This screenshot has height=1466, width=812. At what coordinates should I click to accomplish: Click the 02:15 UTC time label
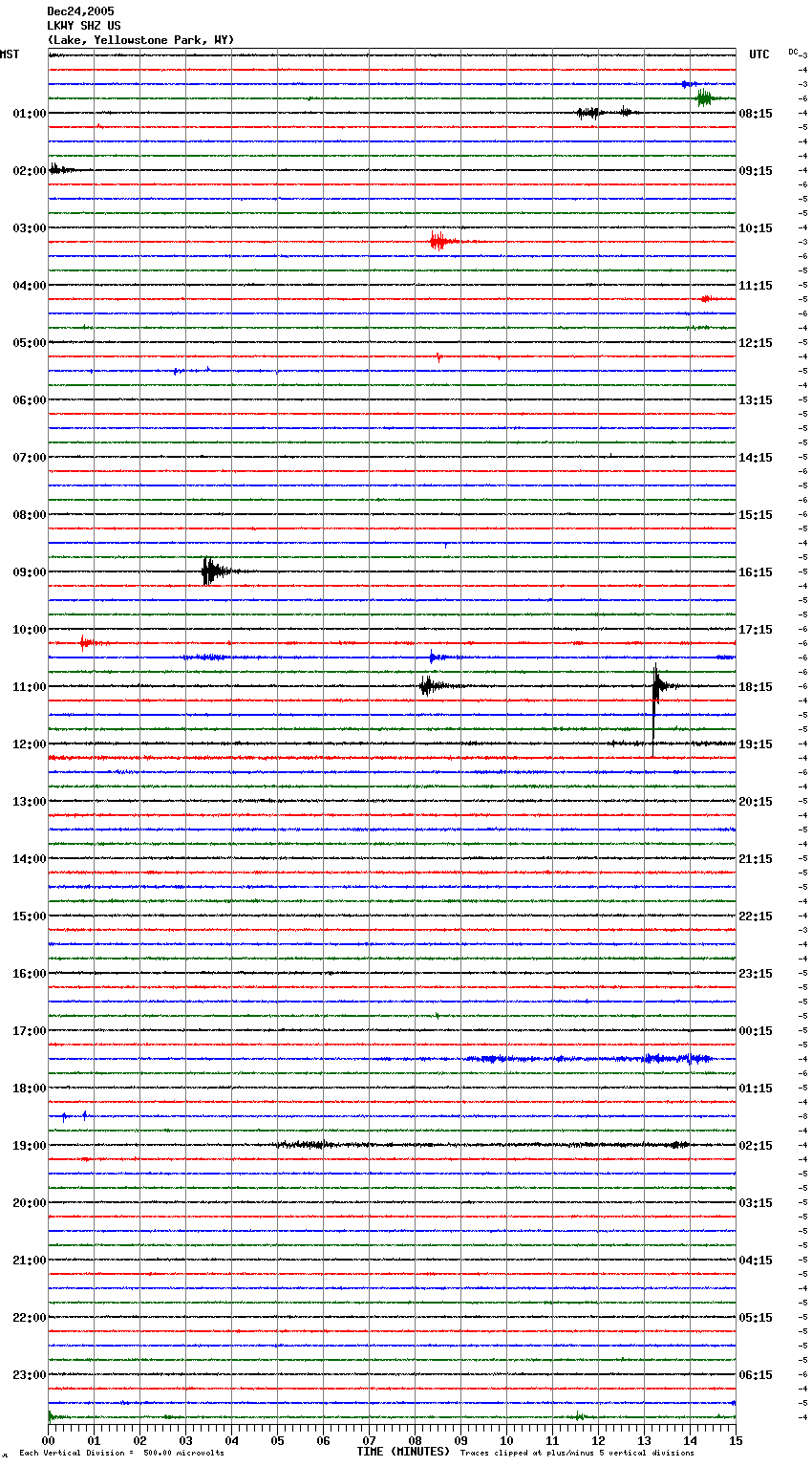pos(756,1146)
